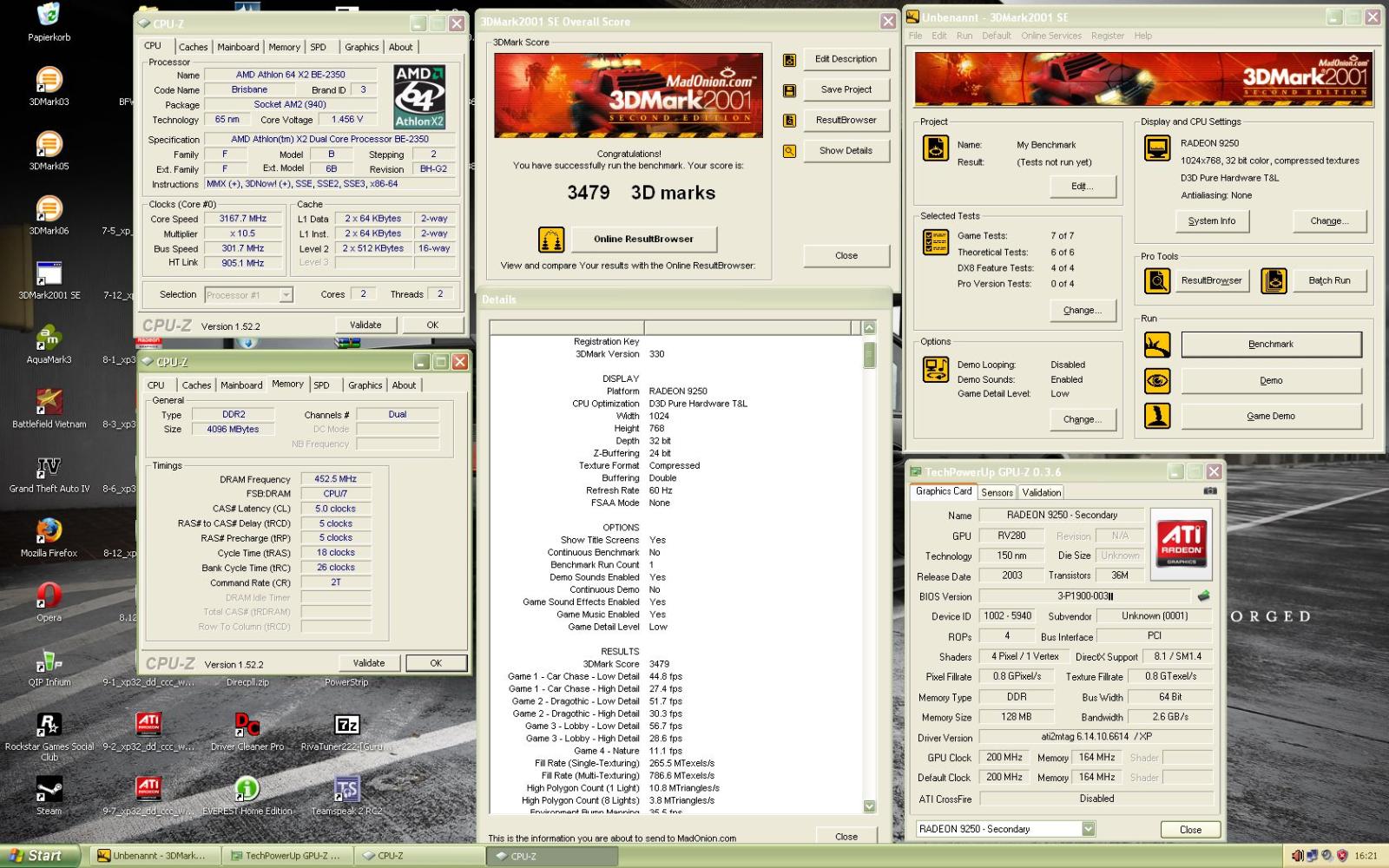Screen dimensions: 1389x868
Task: Open the Online Services menu in 3DMark2001
Action: pyautogui.click(x=1051, y=36)
